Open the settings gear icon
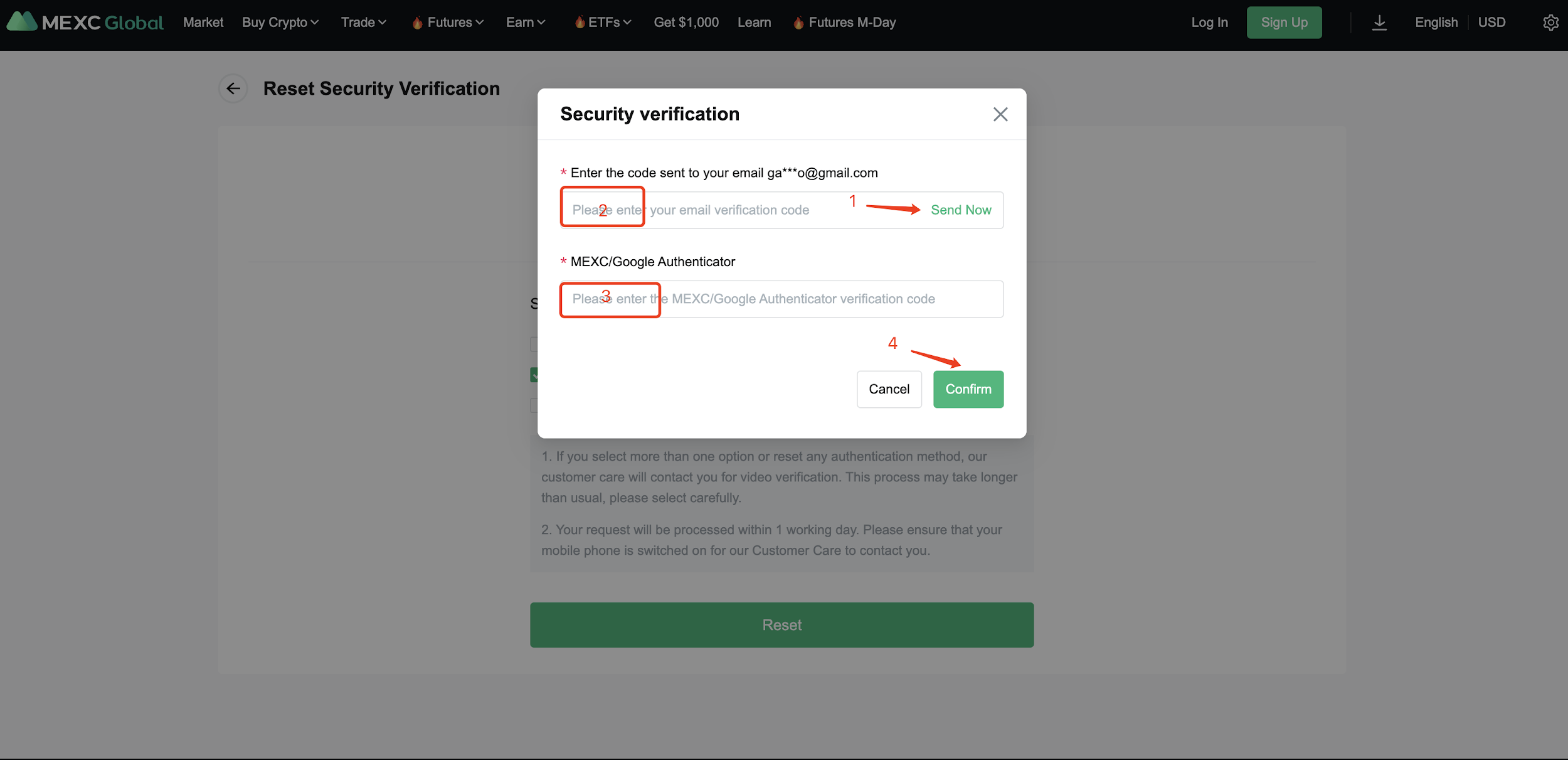 coord(1550,23)
